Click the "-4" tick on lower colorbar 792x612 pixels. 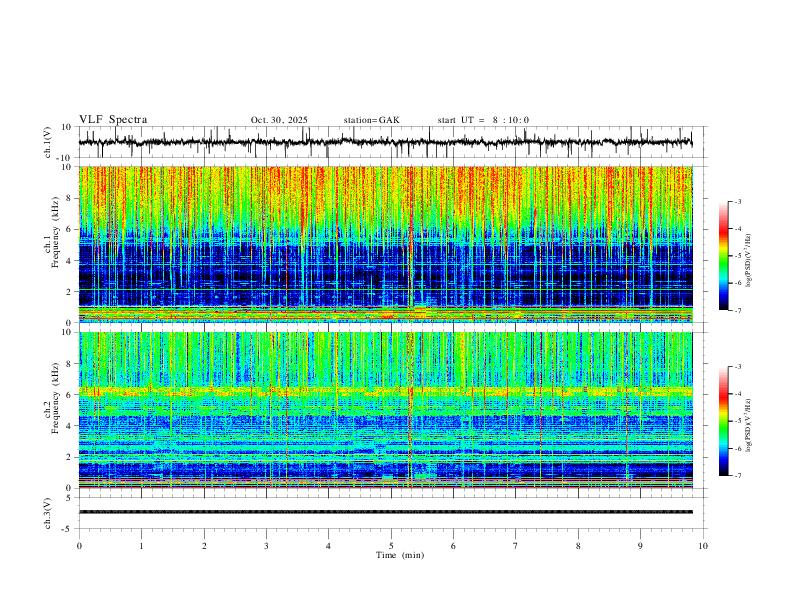click(x=737, y=394)
